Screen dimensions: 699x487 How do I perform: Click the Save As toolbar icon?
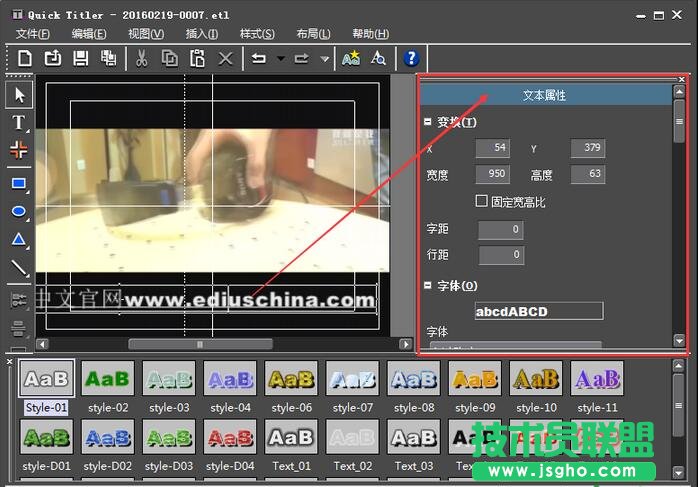click(x=108, y=58)
